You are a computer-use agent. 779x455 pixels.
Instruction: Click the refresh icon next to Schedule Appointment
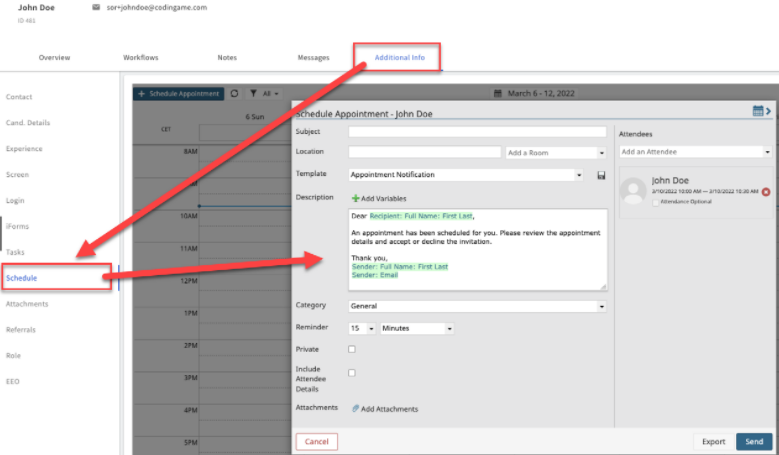(234, 93)
